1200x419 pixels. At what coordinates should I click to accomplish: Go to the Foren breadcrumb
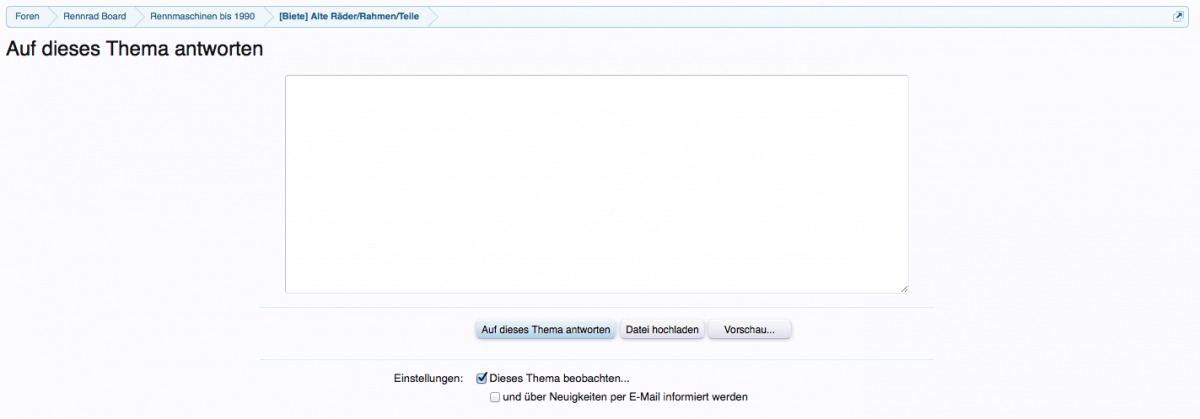(x=27, y=17)
